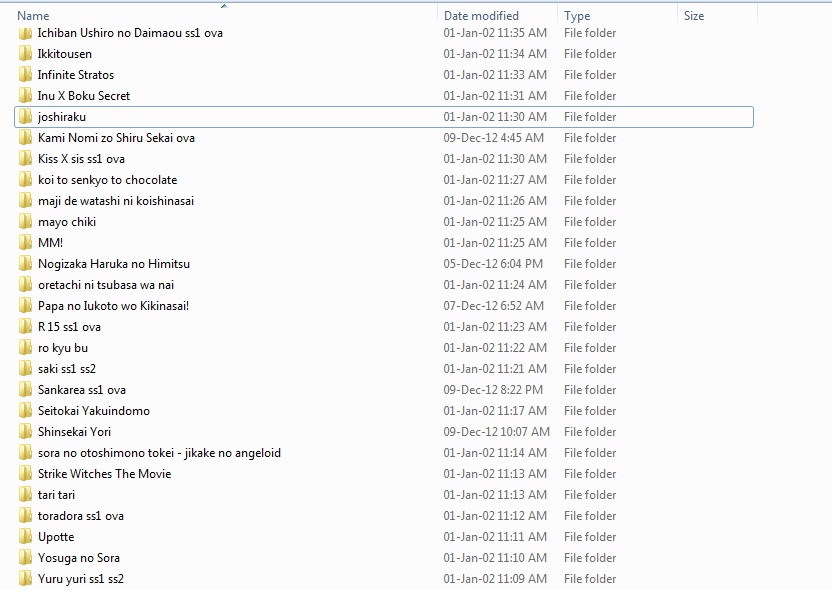The width and height of the screenshot is (832, 590).
Task: Sort by the Name column header
Action: pos(33,16)
